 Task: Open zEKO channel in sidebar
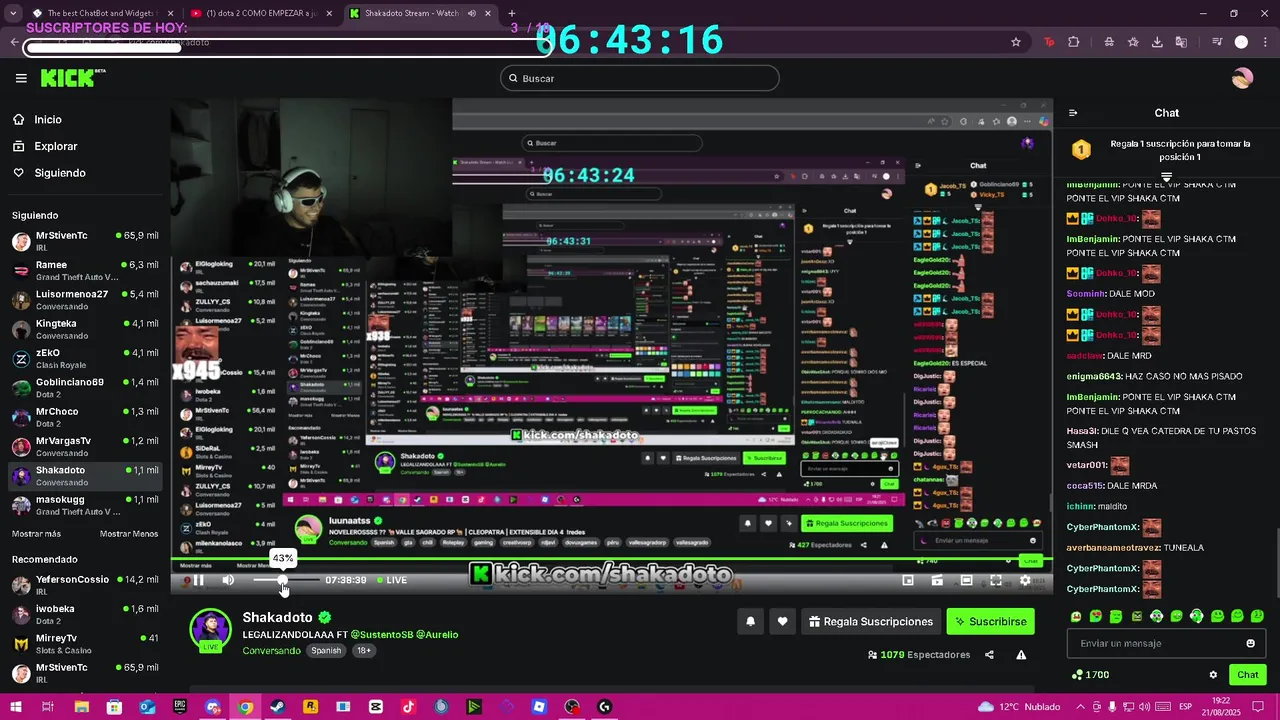pyautogui.click(x=85, y=358)
